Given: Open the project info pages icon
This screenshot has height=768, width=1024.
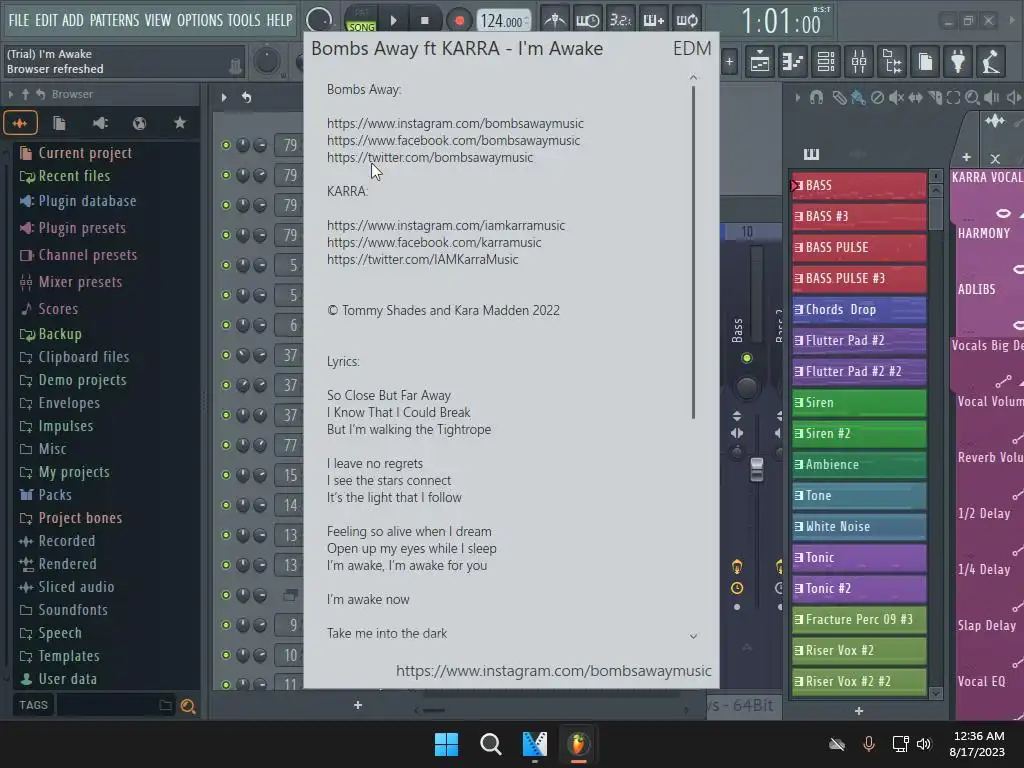Looking at the screenshot, I should pos(925,62).
